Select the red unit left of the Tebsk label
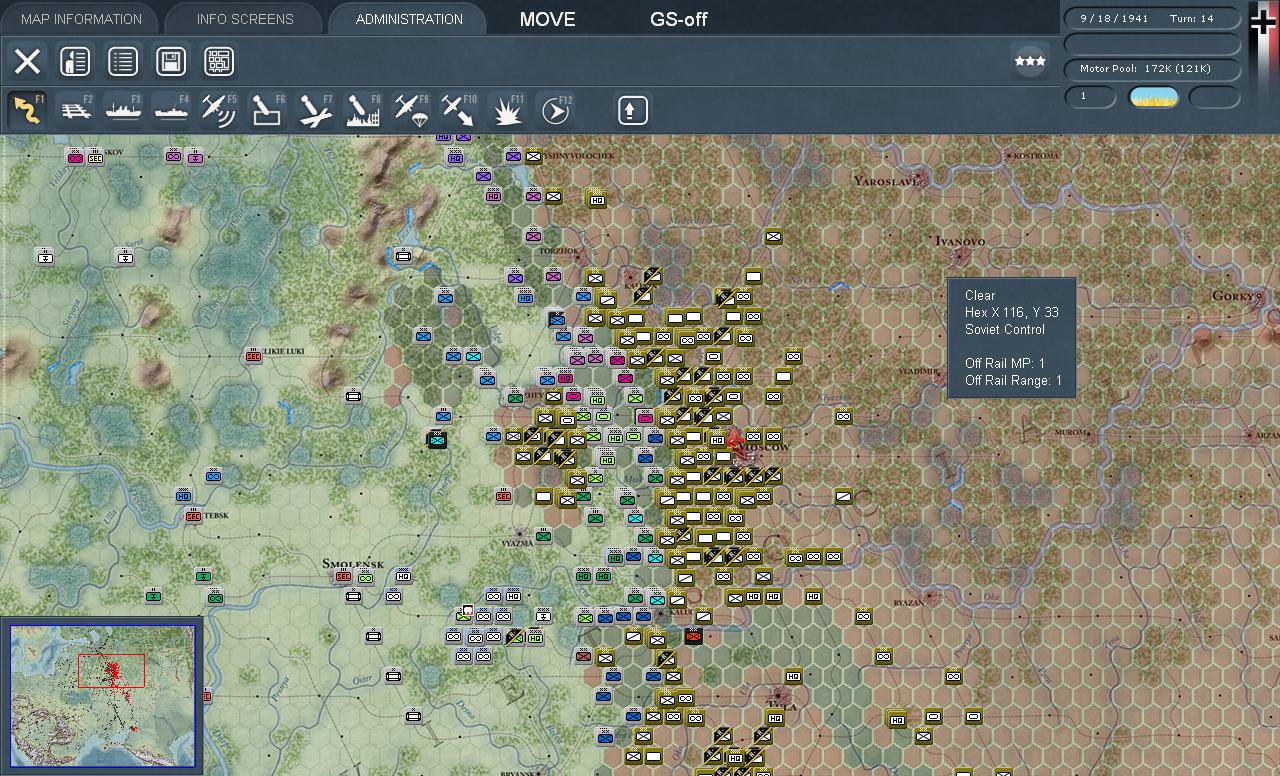1280x776 pixels. click(193, 516)
